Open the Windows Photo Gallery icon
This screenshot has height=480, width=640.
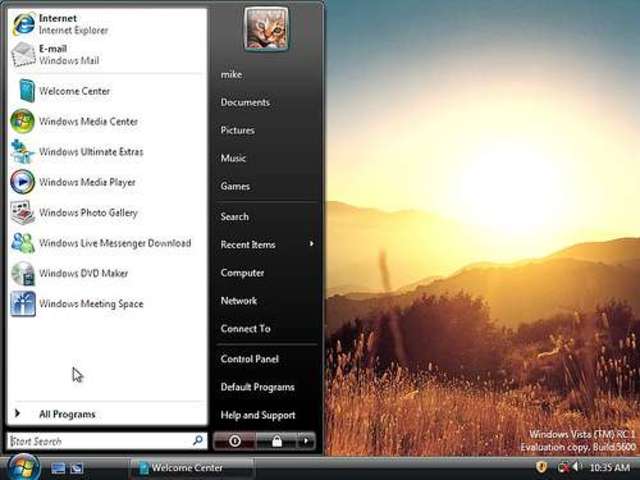22,212
